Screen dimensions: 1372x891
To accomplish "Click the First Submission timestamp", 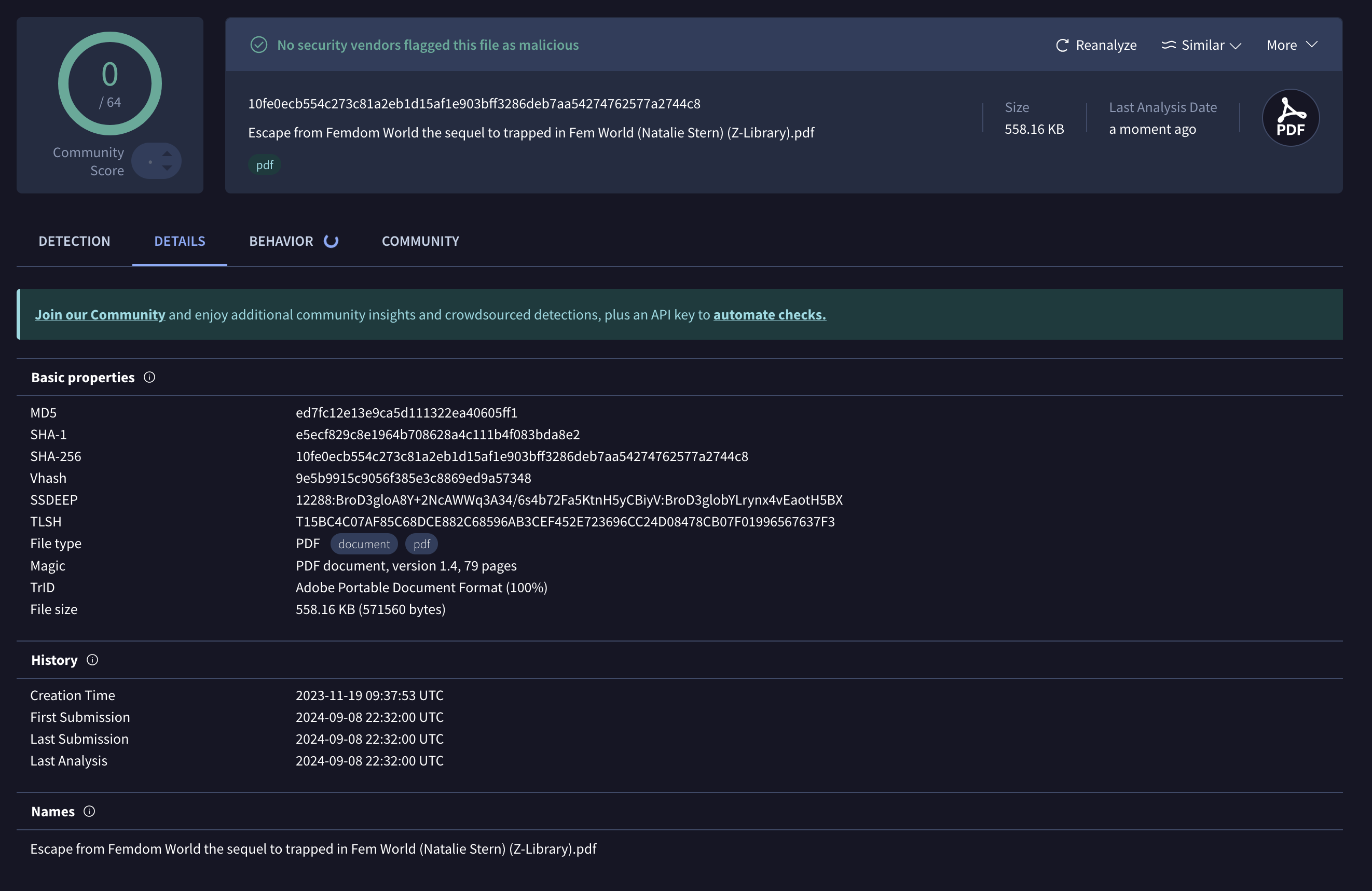I will (x=369, y=718).
